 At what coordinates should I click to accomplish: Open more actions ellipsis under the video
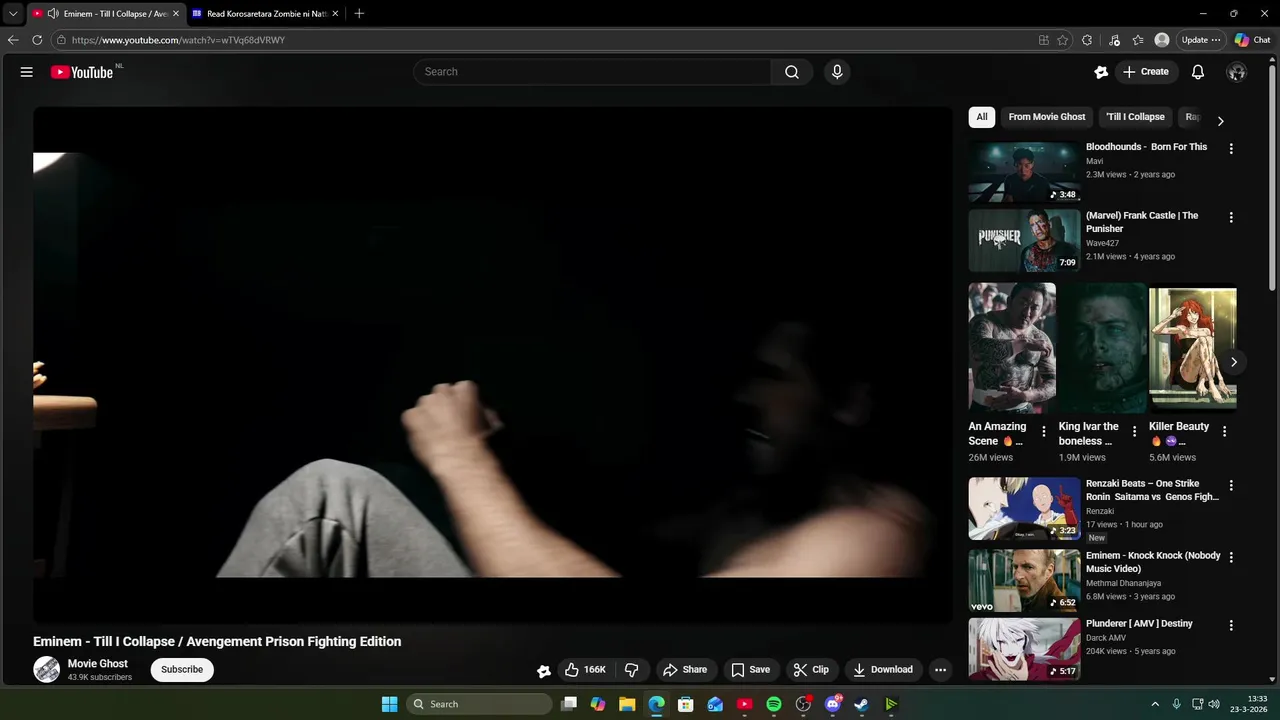point(940,670)
